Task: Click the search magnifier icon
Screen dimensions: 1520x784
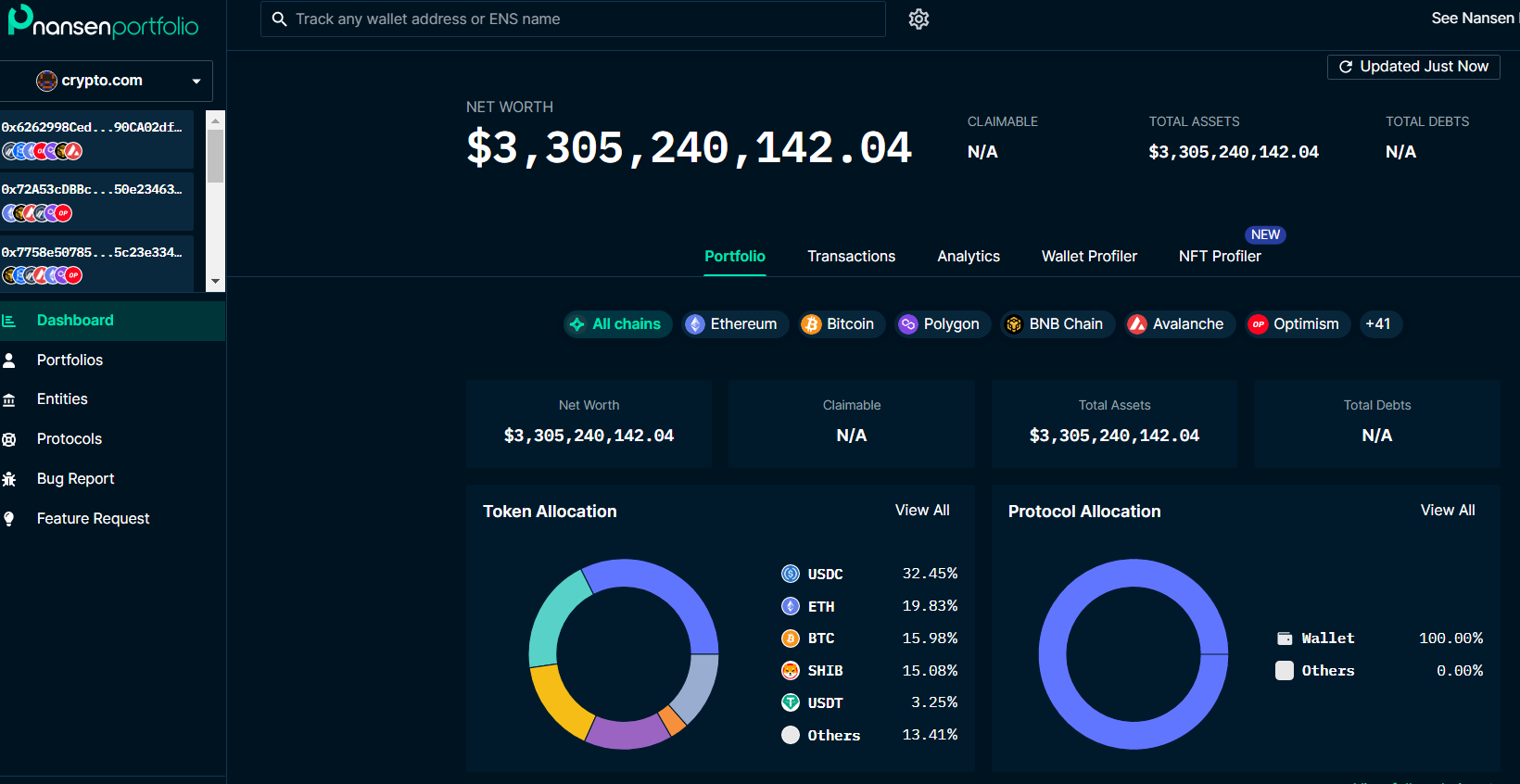Action: click(x=279, y=19)
